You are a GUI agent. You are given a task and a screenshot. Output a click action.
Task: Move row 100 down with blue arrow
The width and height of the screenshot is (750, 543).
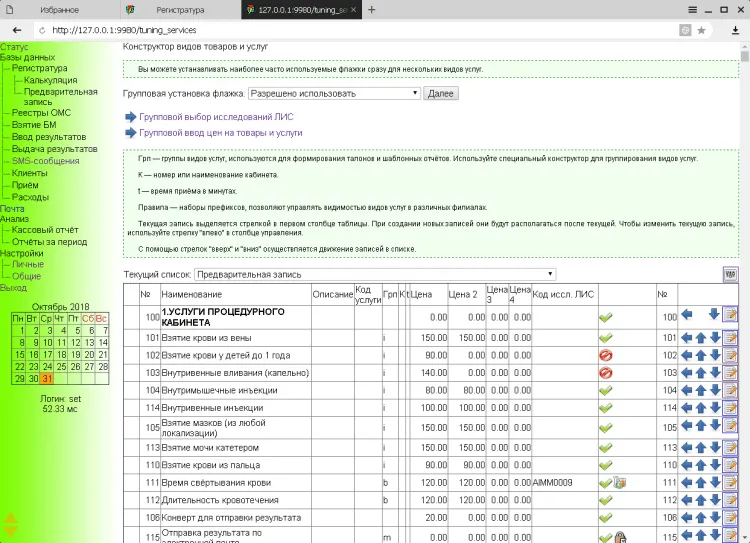tap(714, 314)
